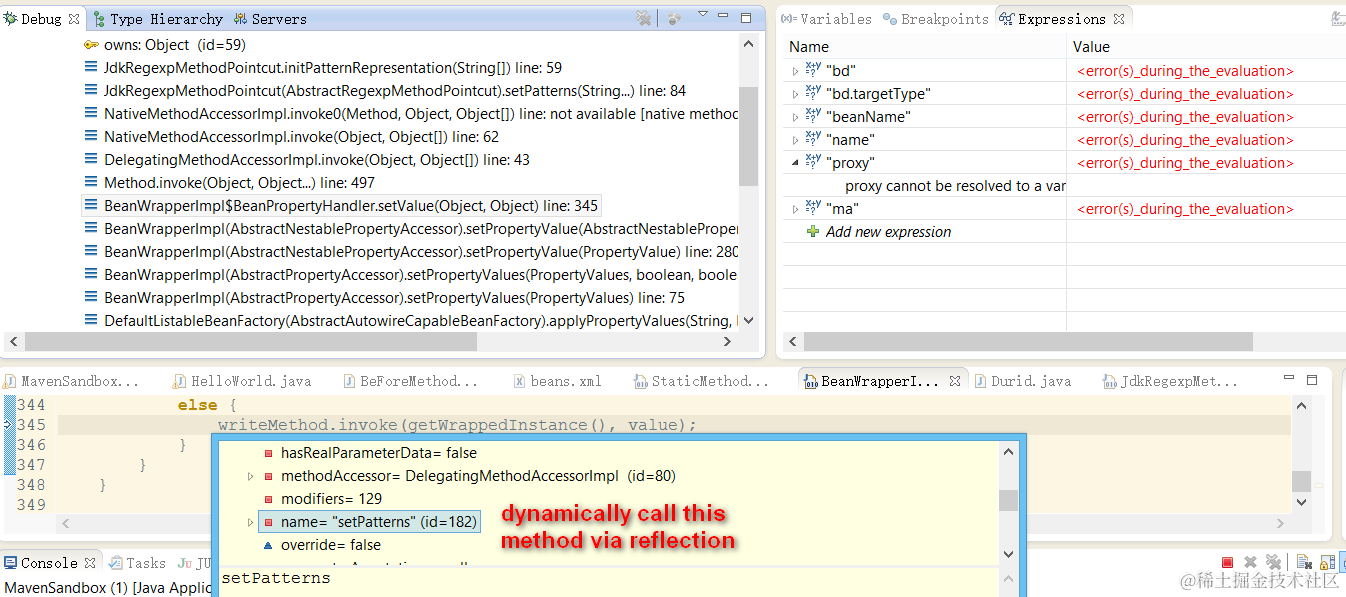Click the Expressions view horizontal scrollbar

coord(1028,341)
